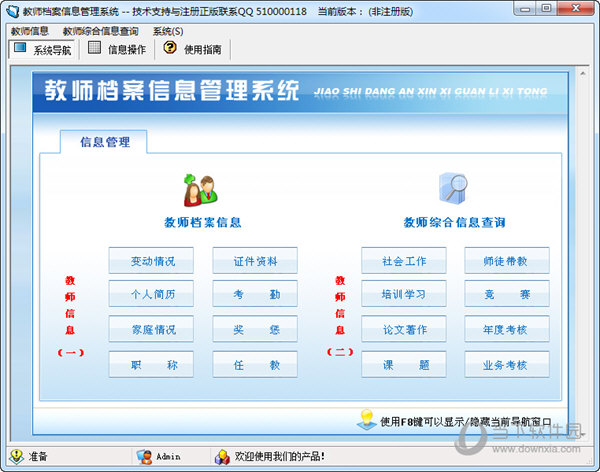Open the 培训学习 button
This screenshot has height=472, width=600.
pos(404,294)
